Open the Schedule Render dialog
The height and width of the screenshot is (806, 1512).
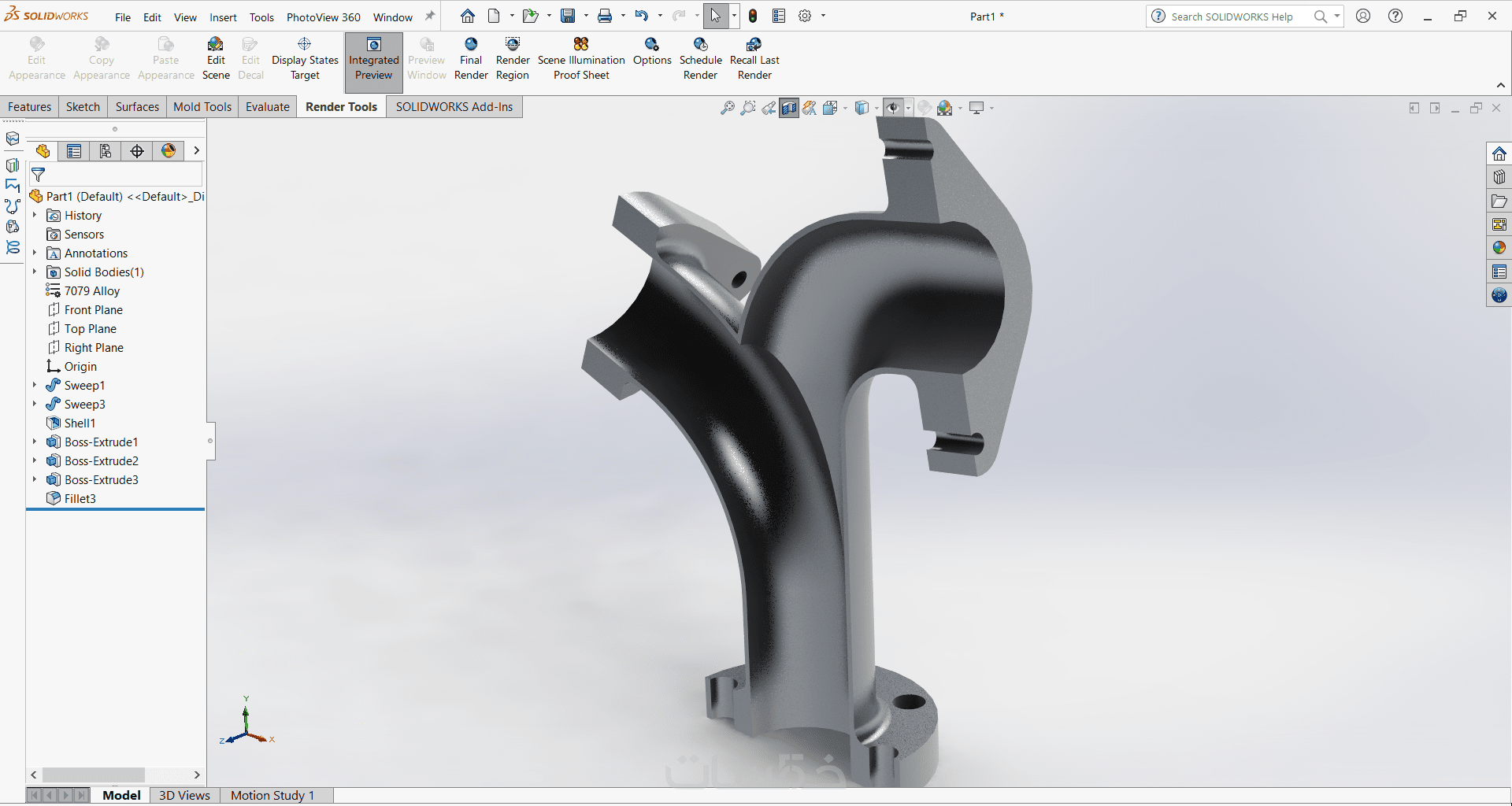click(701, 59)
